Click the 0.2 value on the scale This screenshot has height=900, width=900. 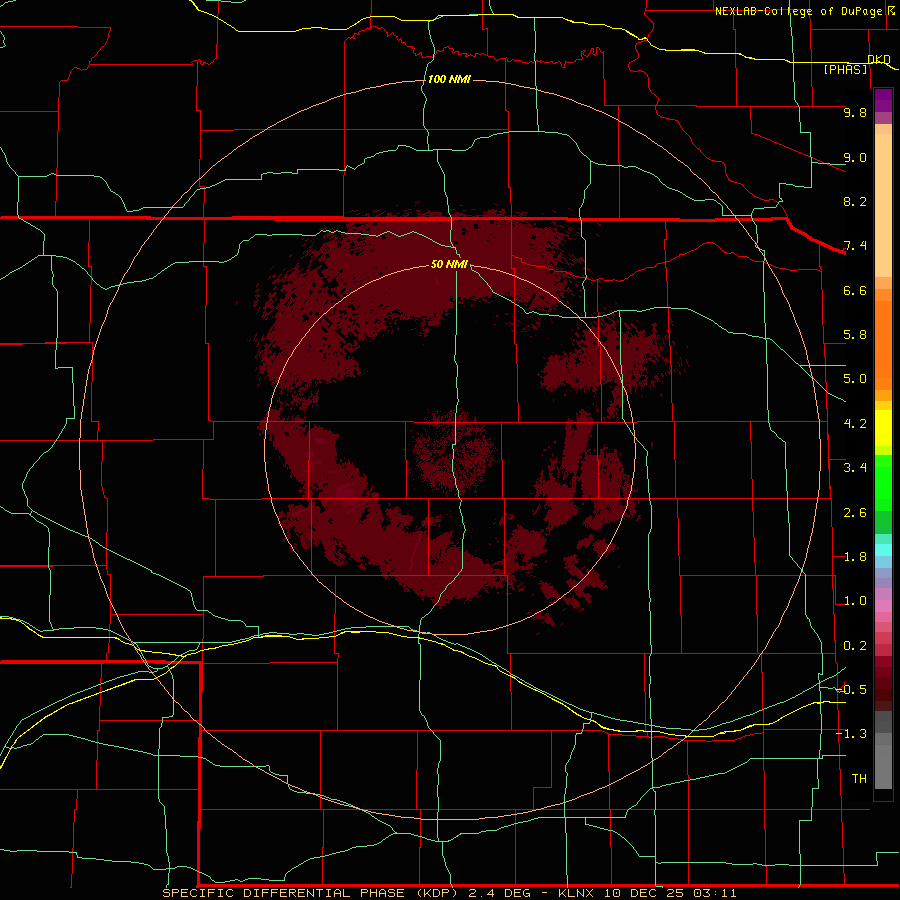[x=855, y=646]
